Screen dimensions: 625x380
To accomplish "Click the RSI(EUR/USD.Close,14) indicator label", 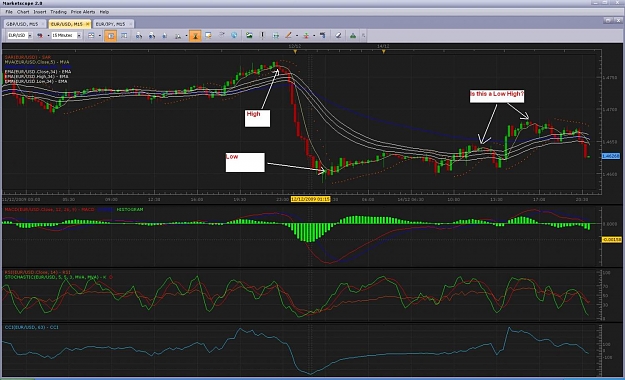I will (x=37, y=272).
